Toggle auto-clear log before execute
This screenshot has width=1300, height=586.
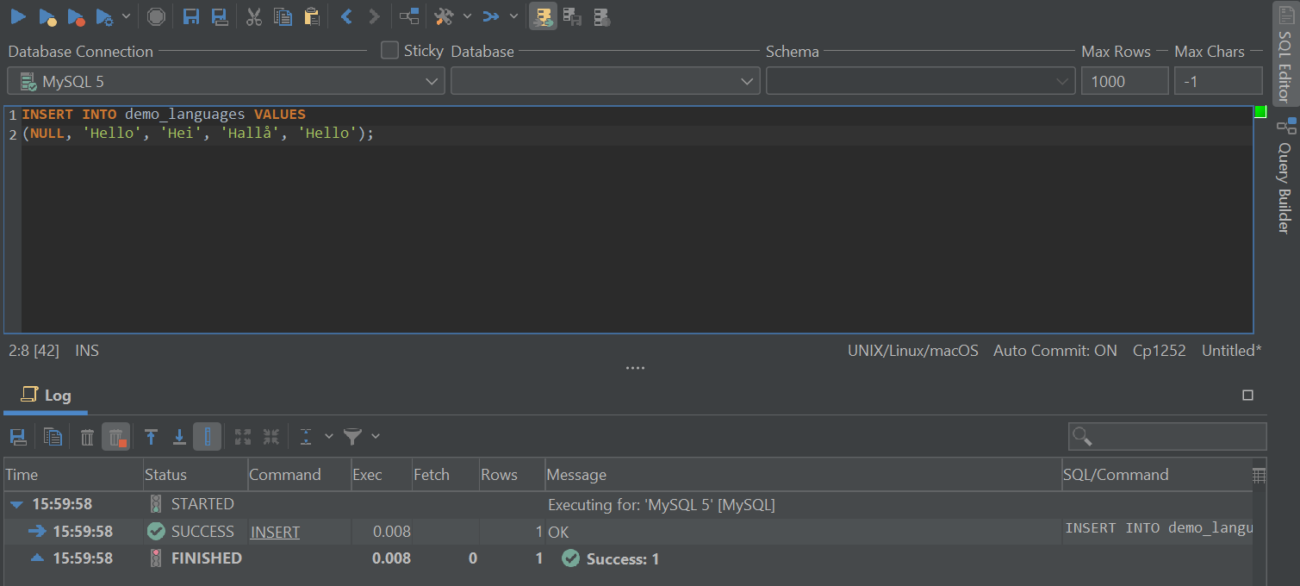116,436
